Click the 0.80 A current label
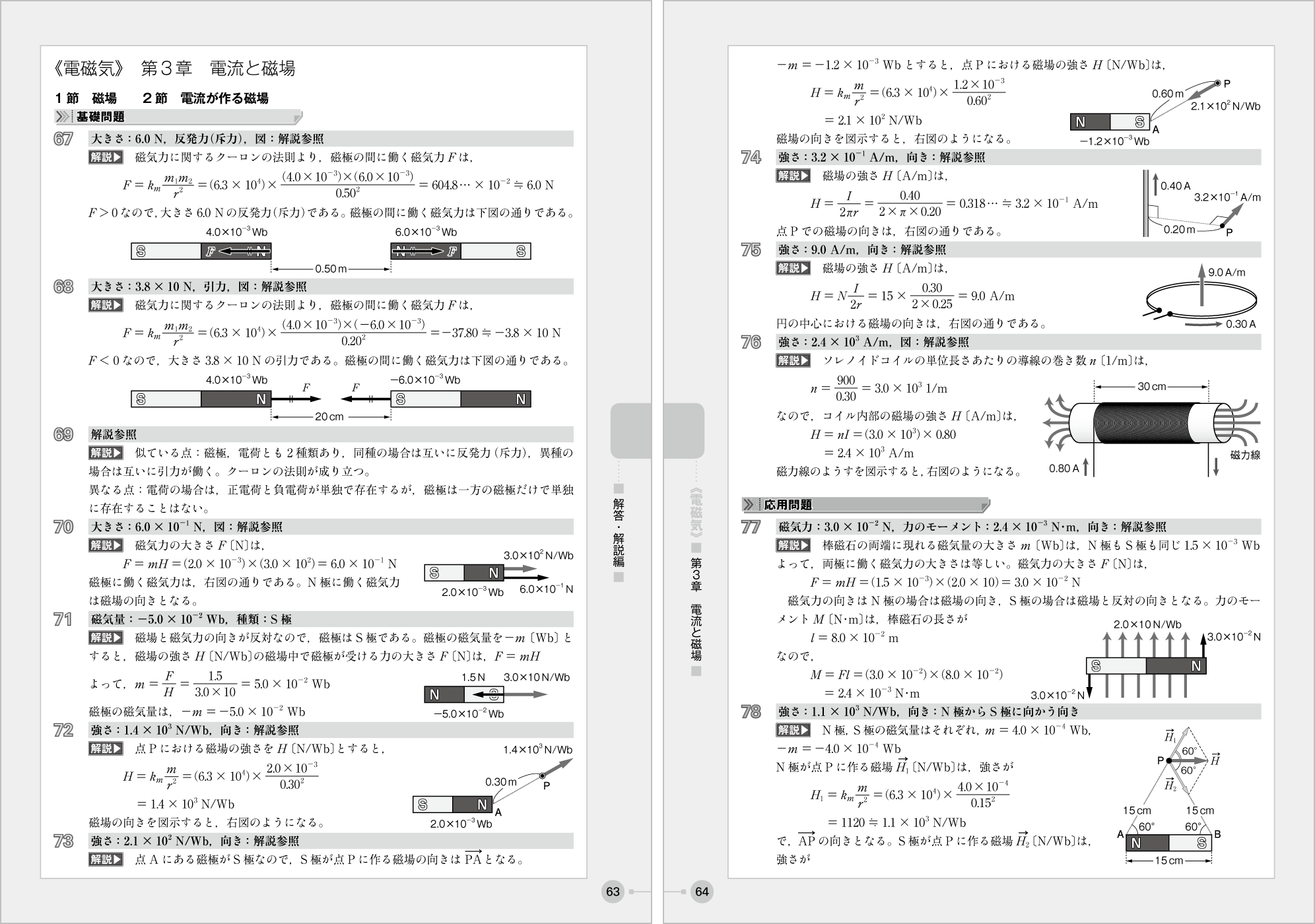This screenshot has width=1315, height=924. [1063, 469]
